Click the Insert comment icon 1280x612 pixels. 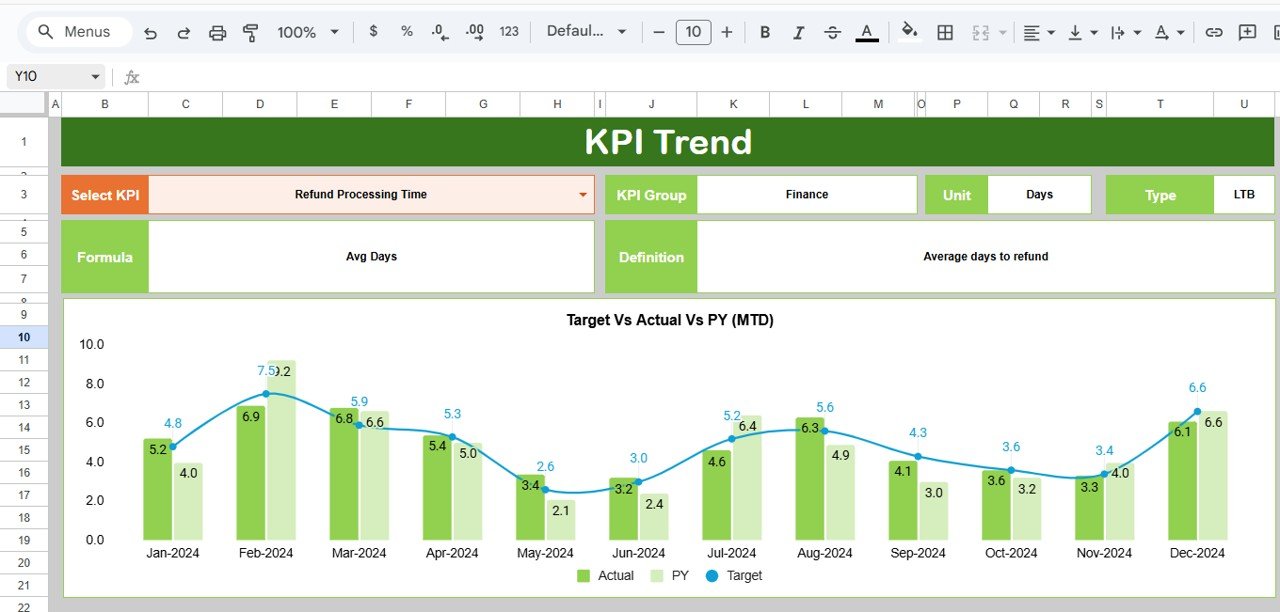(x=1246, y=32)
